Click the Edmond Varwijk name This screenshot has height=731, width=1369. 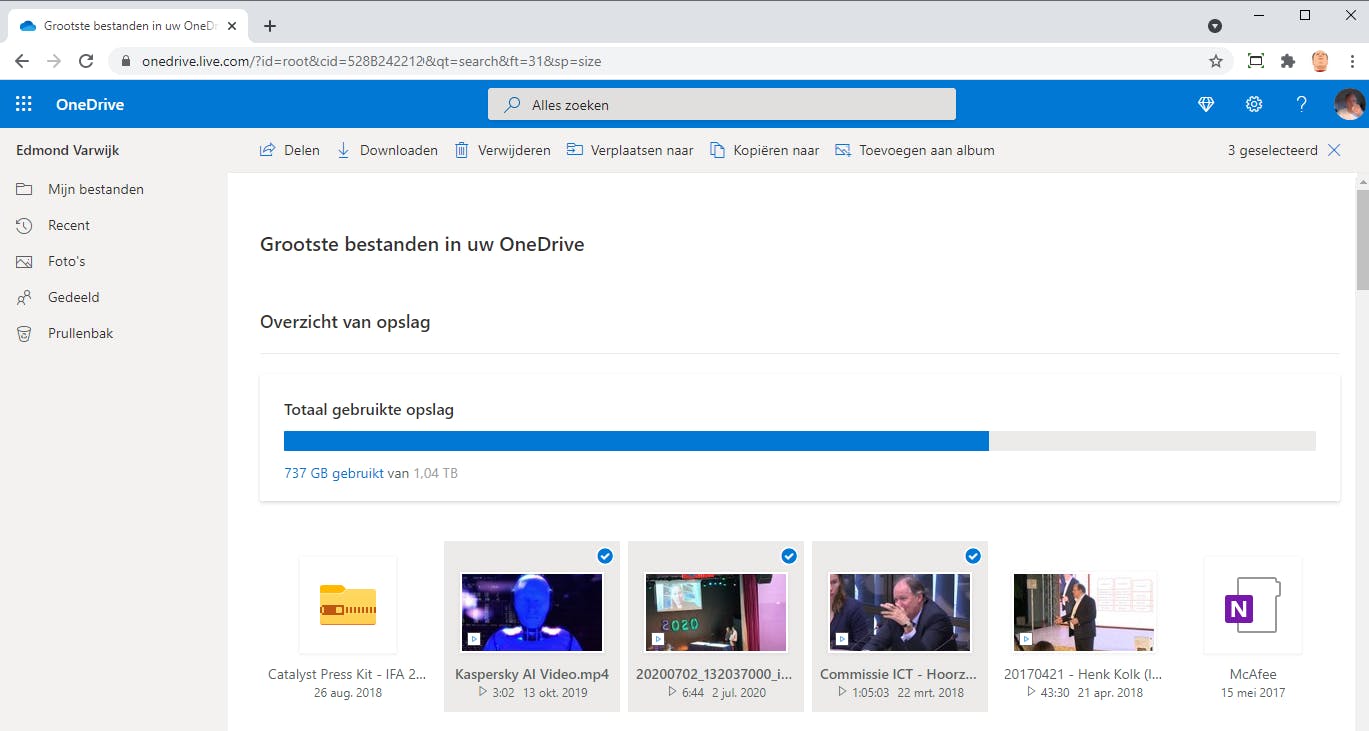(68, 150)
